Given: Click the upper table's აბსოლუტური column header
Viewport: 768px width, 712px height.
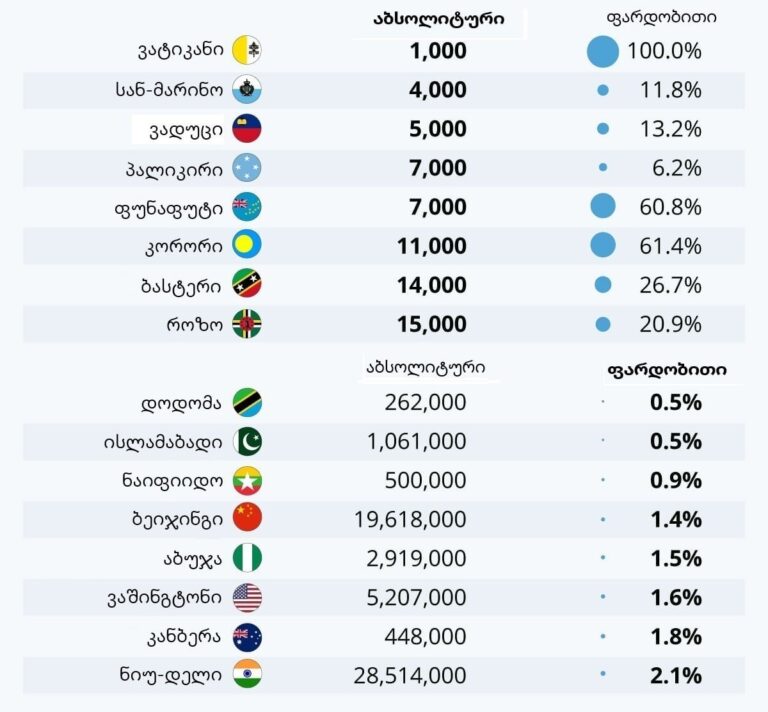Looking at the screenshot, I should pos(437,19).
